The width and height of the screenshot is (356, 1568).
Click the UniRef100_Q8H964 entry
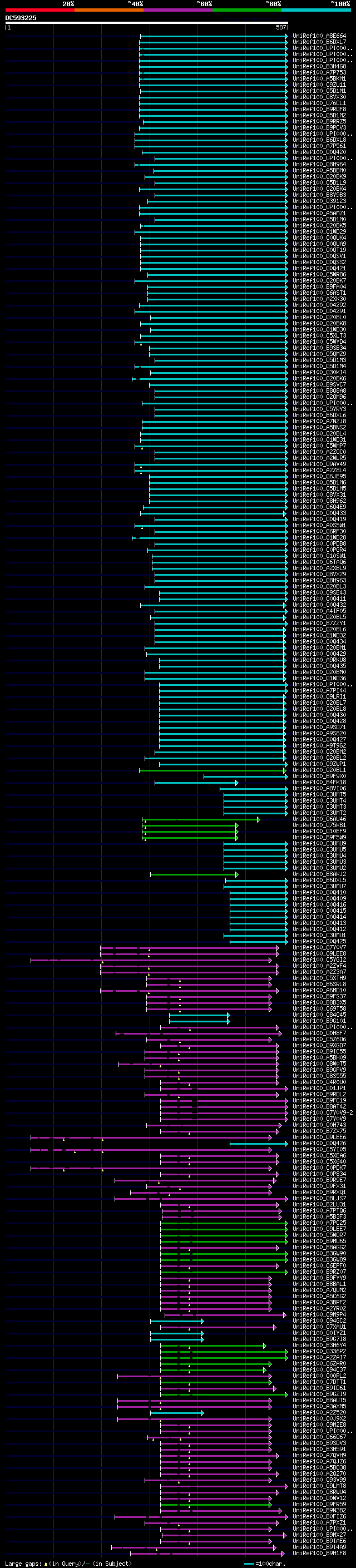click(319, 164)
